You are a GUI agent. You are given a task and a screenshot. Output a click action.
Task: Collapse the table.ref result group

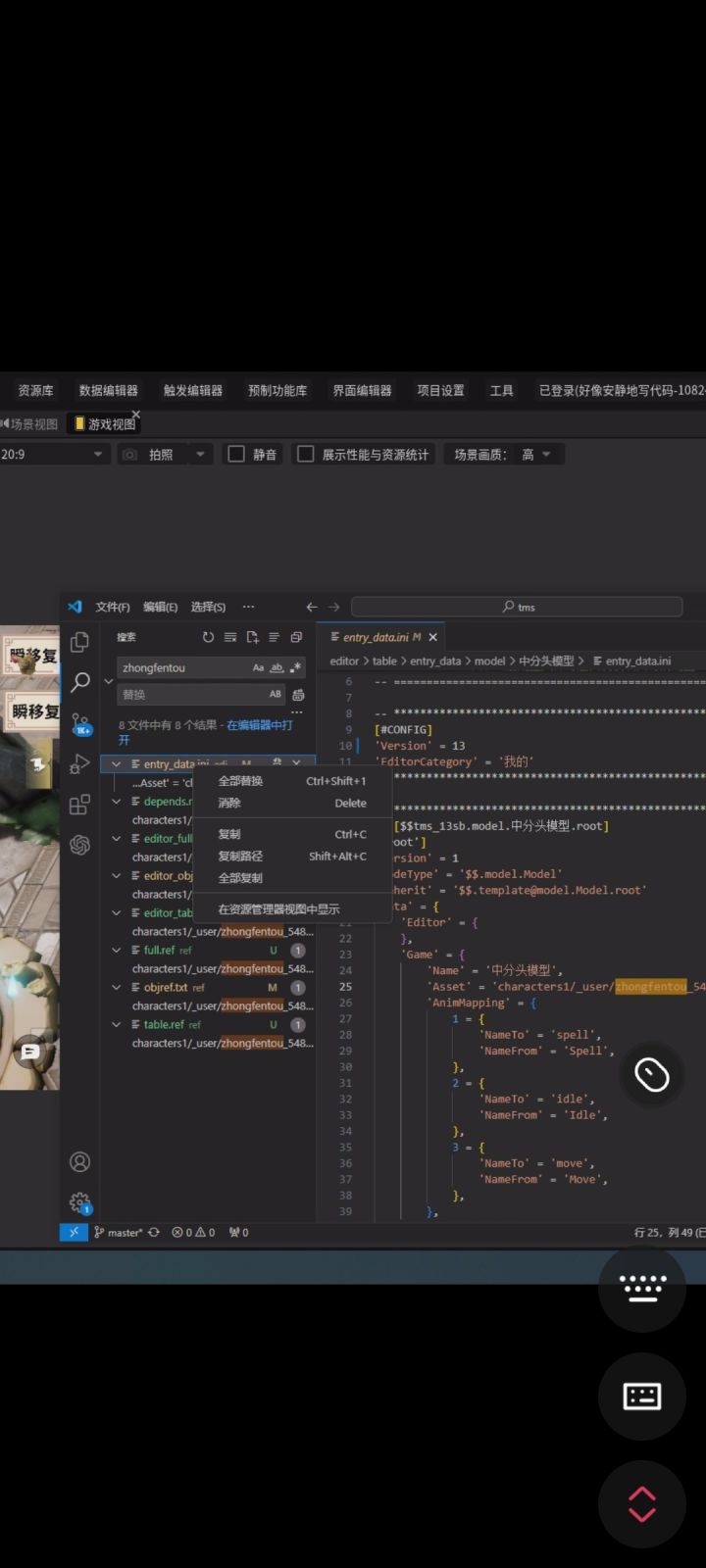tap(117, 1025)
